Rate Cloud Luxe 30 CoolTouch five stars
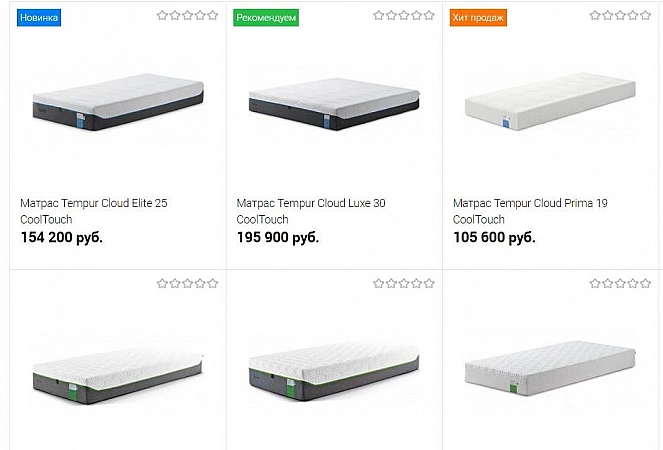Screen dimensions: 663x450 [428, 16]
